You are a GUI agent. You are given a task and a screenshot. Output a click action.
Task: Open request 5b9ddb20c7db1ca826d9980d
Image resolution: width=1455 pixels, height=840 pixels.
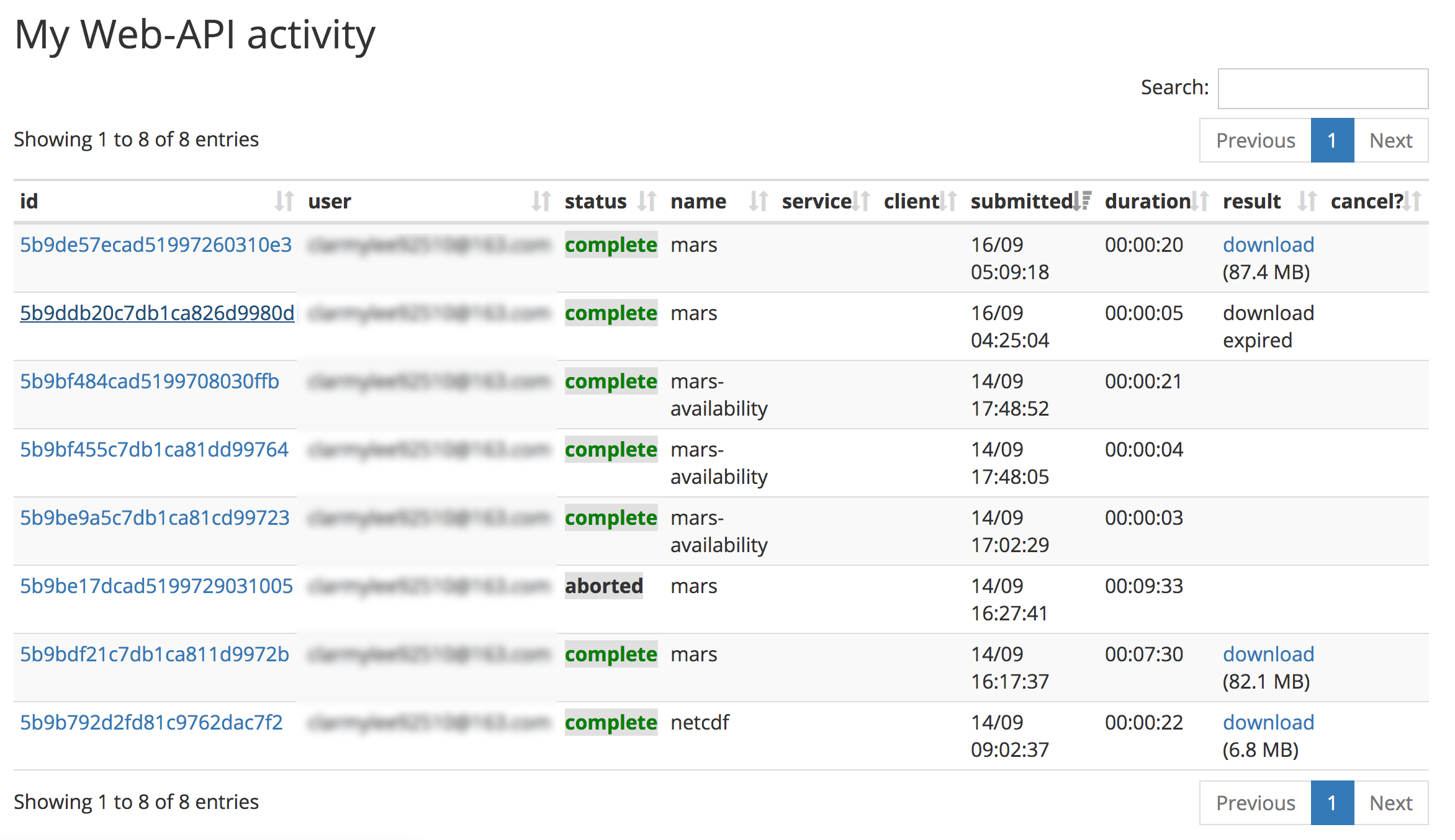pos(157,313)
